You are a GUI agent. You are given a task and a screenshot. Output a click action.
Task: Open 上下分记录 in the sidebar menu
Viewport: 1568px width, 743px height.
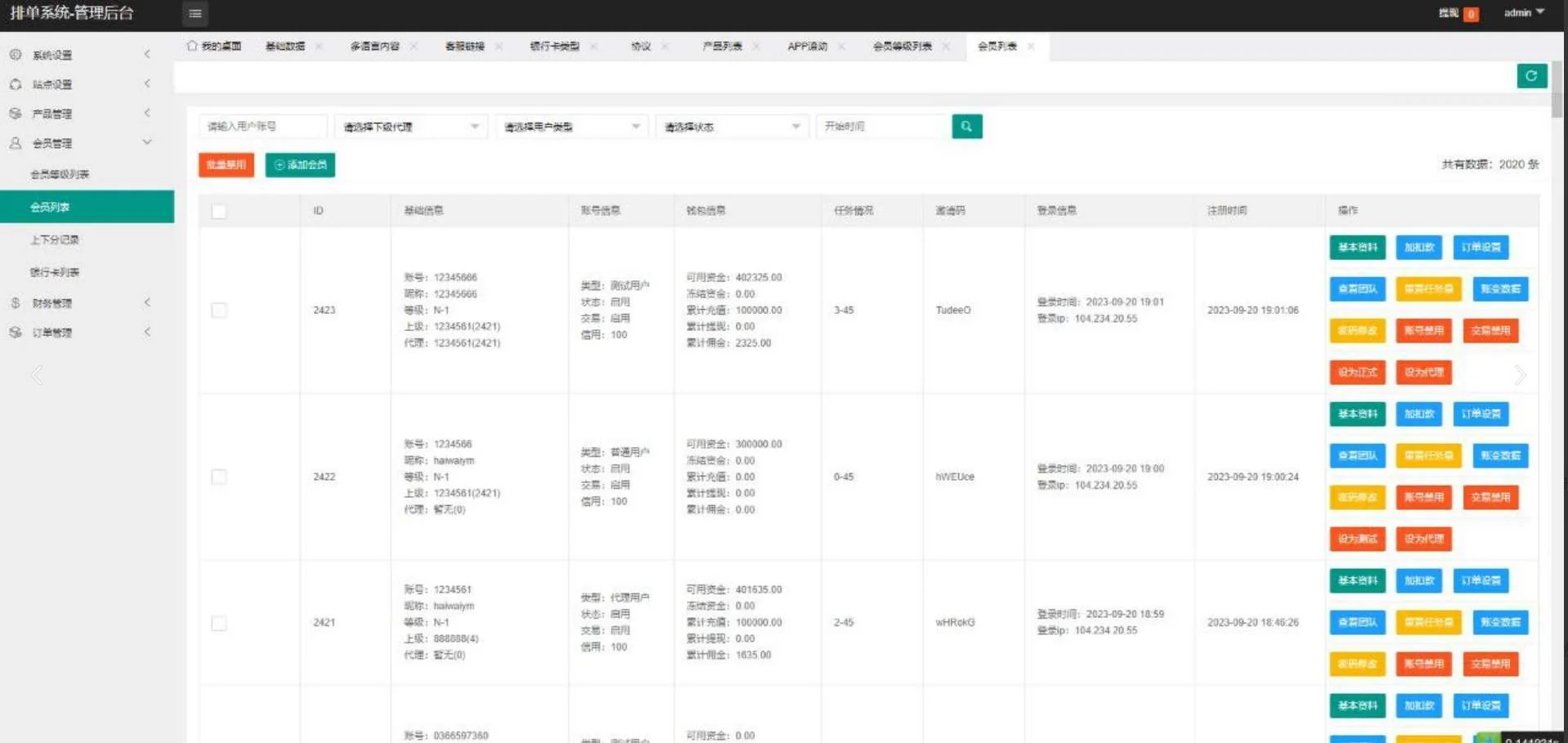(x=55, y=239)
